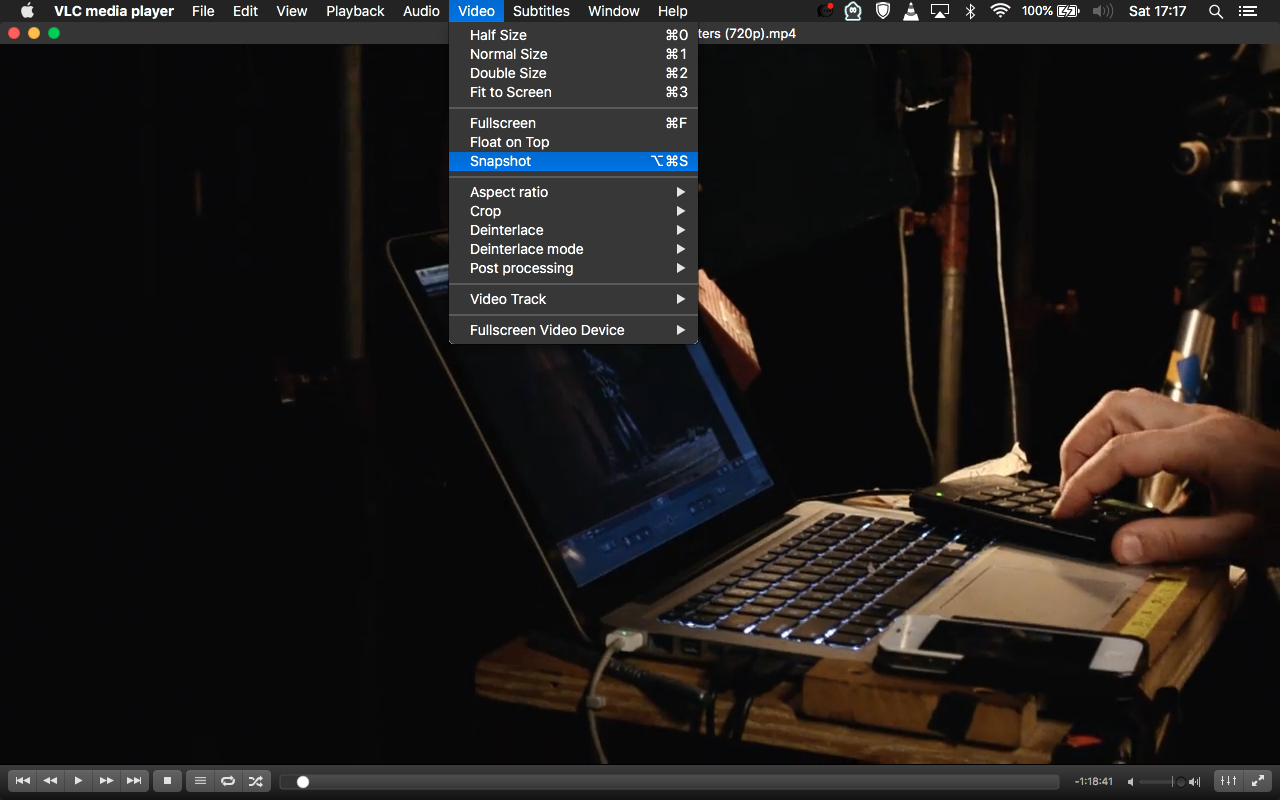The width and height of the screenshot is (1280, 800).
Task: Show the playlist using the list icon
Action: [x=200, y=781]
